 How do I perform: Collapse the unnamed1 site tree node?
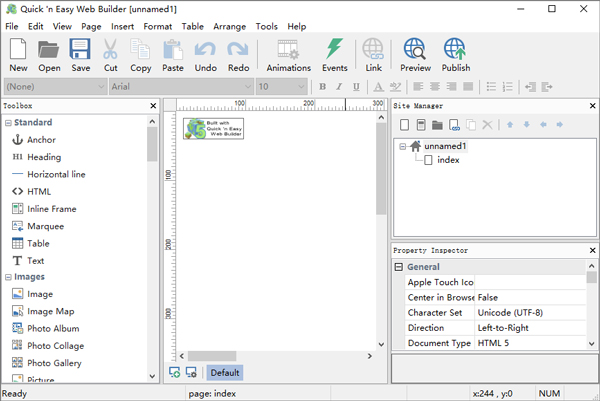point(403,146)
